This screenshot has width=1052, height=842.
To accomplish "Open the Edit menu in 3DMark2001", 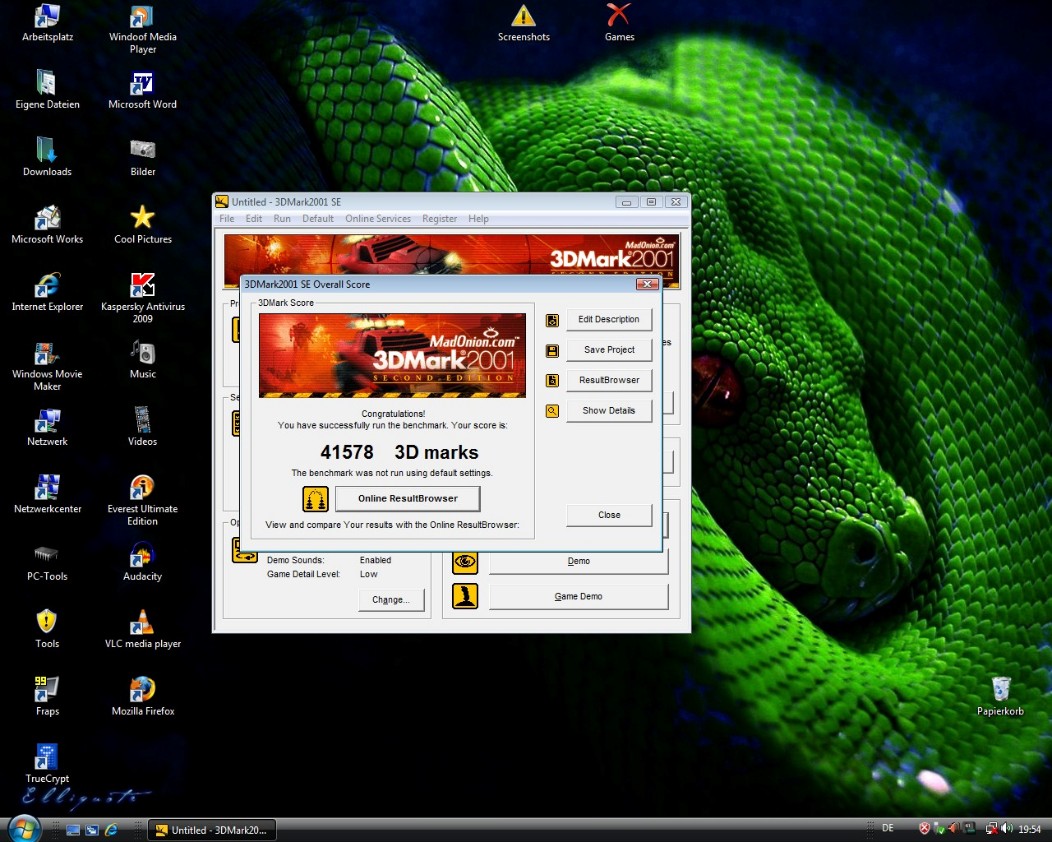I will (x=254, y=219).
